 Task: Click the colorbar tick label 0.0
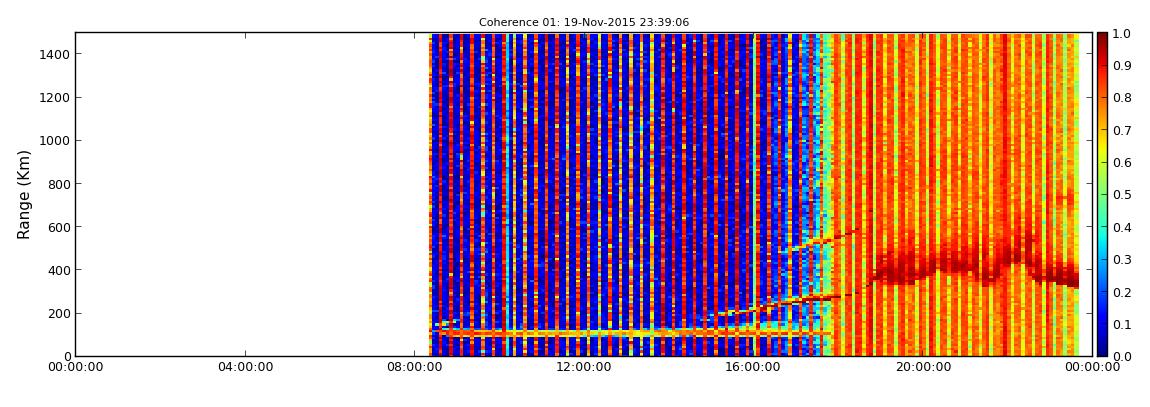1123,356
